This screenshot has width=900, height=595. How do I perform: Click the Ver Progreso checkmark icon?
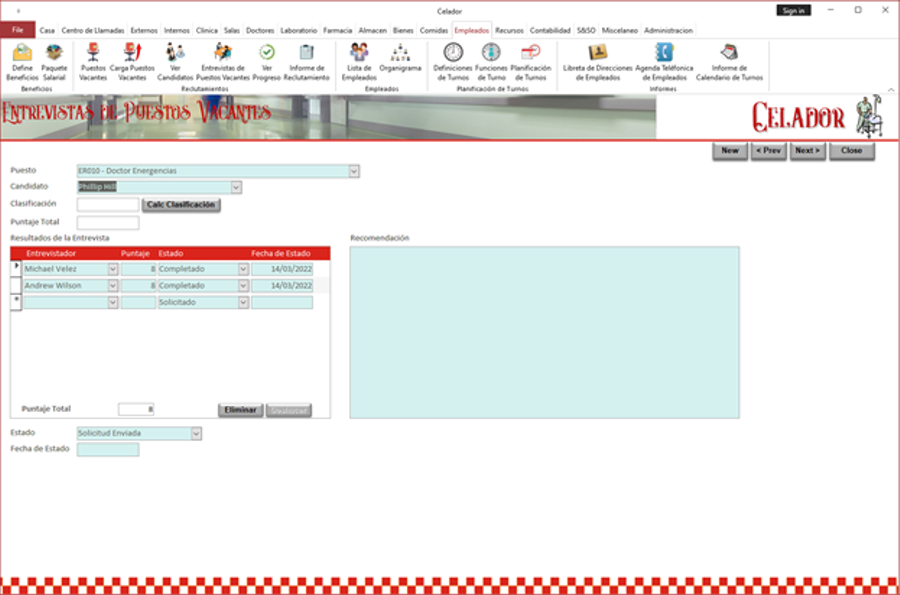(267, 53)
